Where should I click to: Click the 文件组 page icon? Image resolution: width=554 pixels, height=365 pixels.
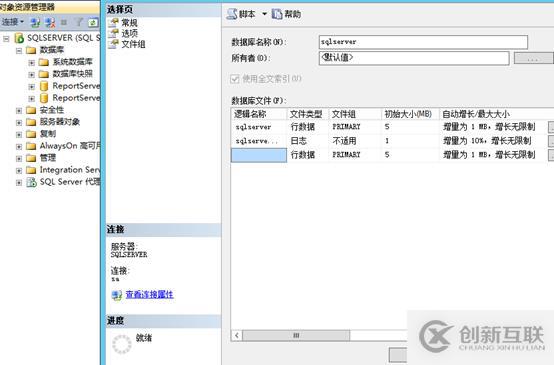(114, 44)
